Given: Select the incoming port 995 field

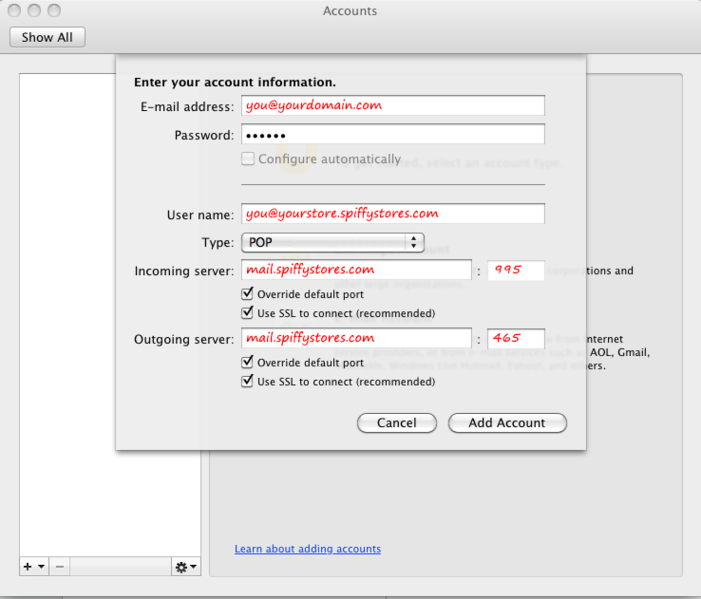Looking at the screenshot, I should click(516, 270).
